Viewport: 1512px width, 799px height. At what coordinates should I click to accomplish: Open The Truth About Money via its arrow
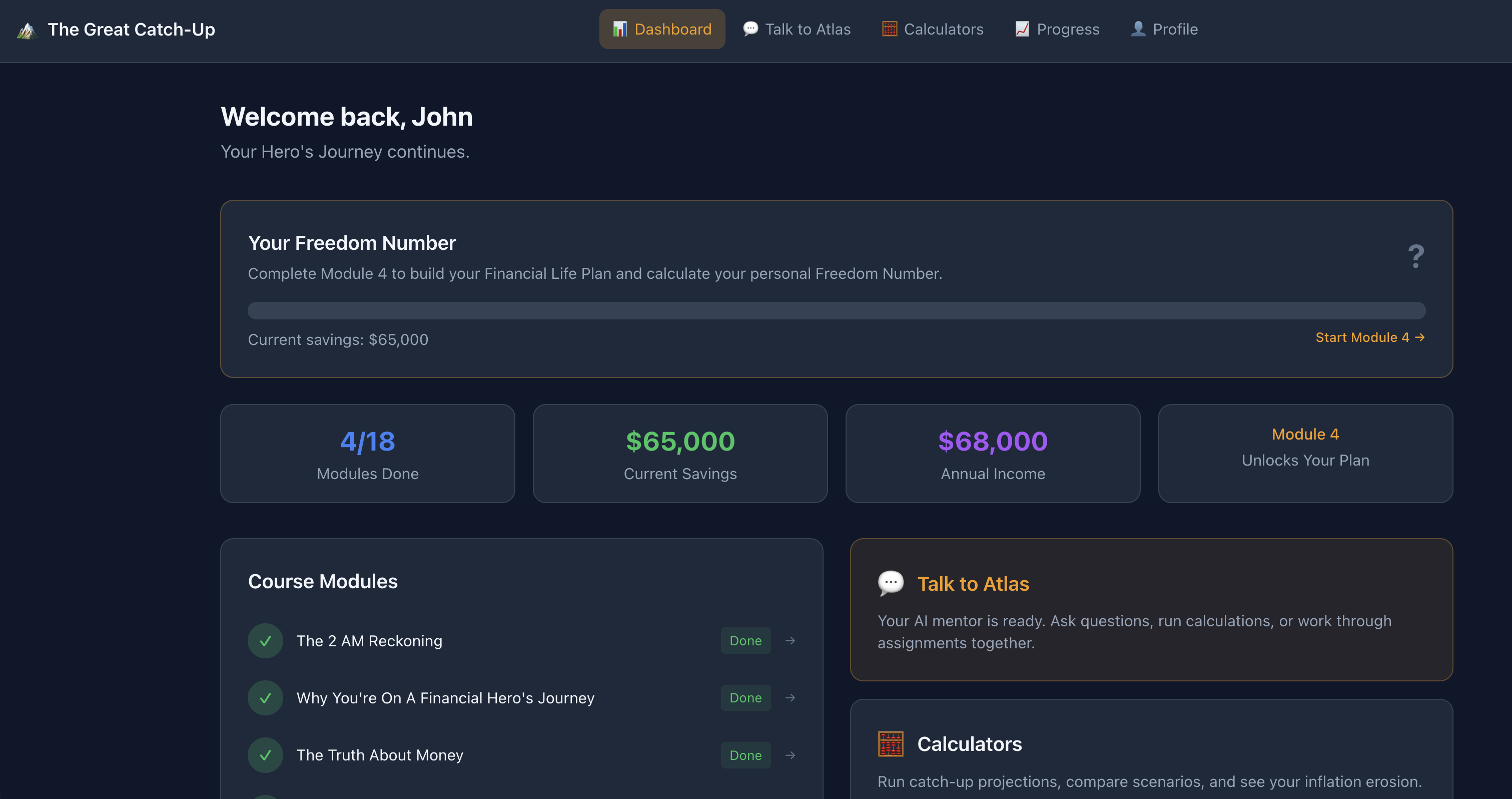pos(790,755)
